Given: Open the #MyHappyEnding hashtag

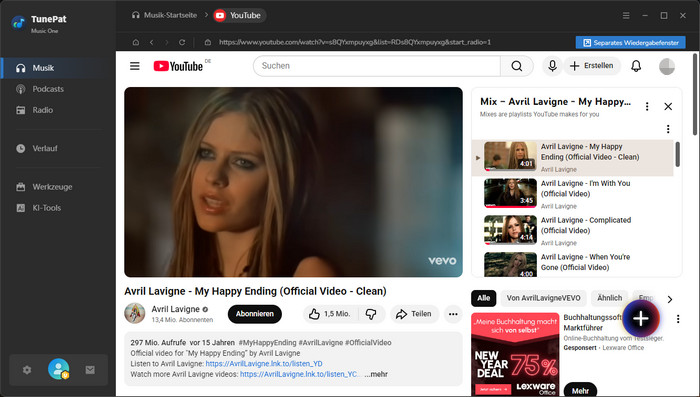Looking at the screenshot, I should (267, 343).
